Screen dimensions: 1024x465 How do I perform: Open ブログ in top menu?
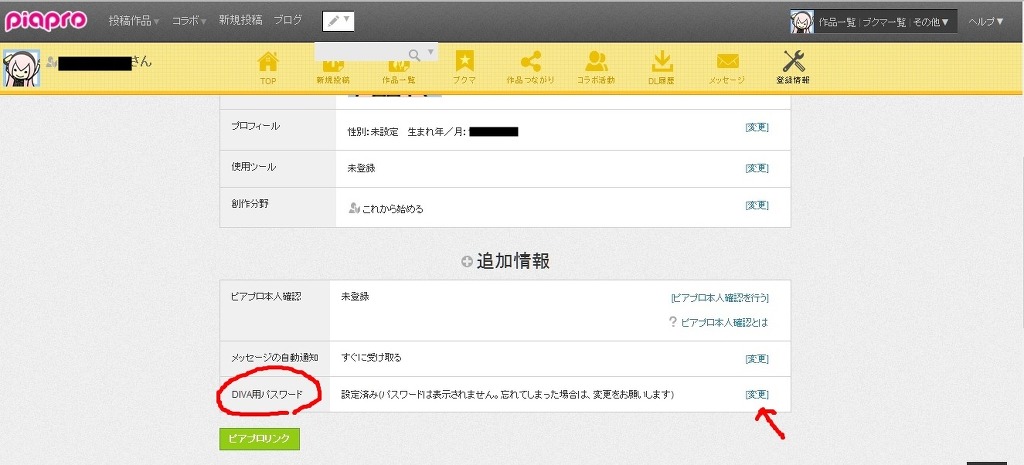(x=288, y=20)
